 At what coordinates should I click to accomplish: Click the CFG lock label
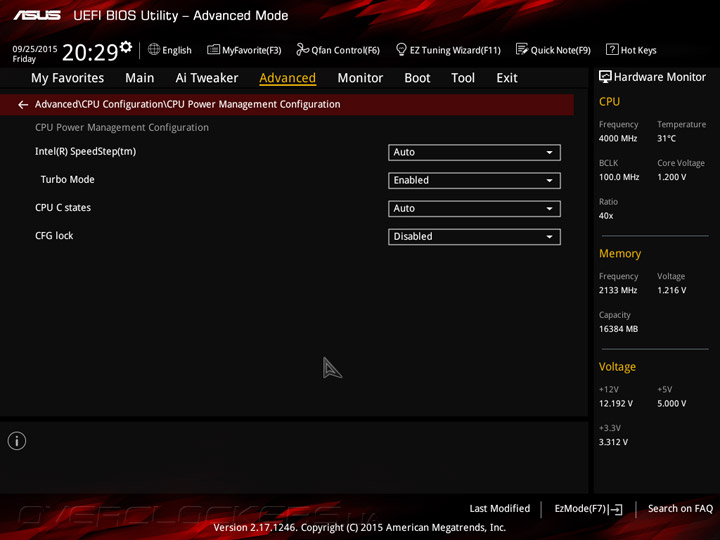[54, 236]
